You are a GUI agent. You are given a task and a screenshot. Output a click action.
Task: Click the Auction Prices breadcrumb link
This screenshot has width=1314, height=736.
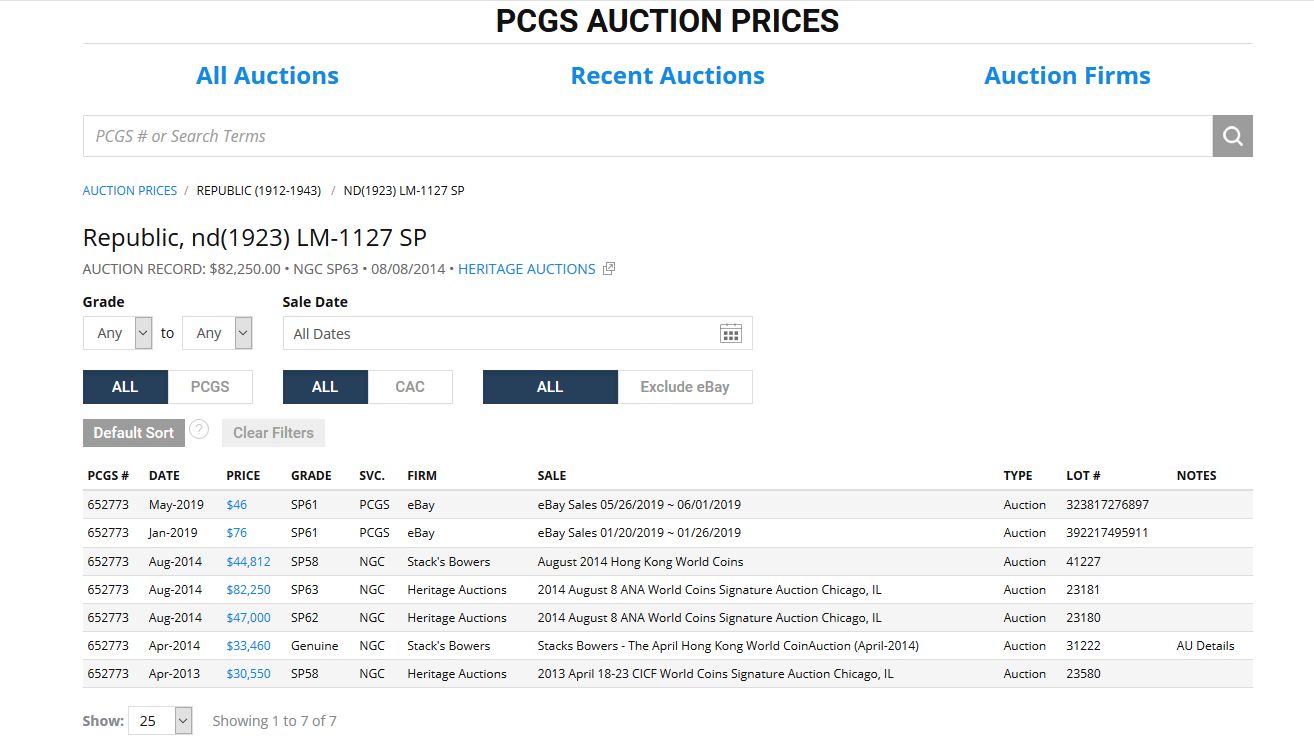pyautogui.click(x=130, y=190)
